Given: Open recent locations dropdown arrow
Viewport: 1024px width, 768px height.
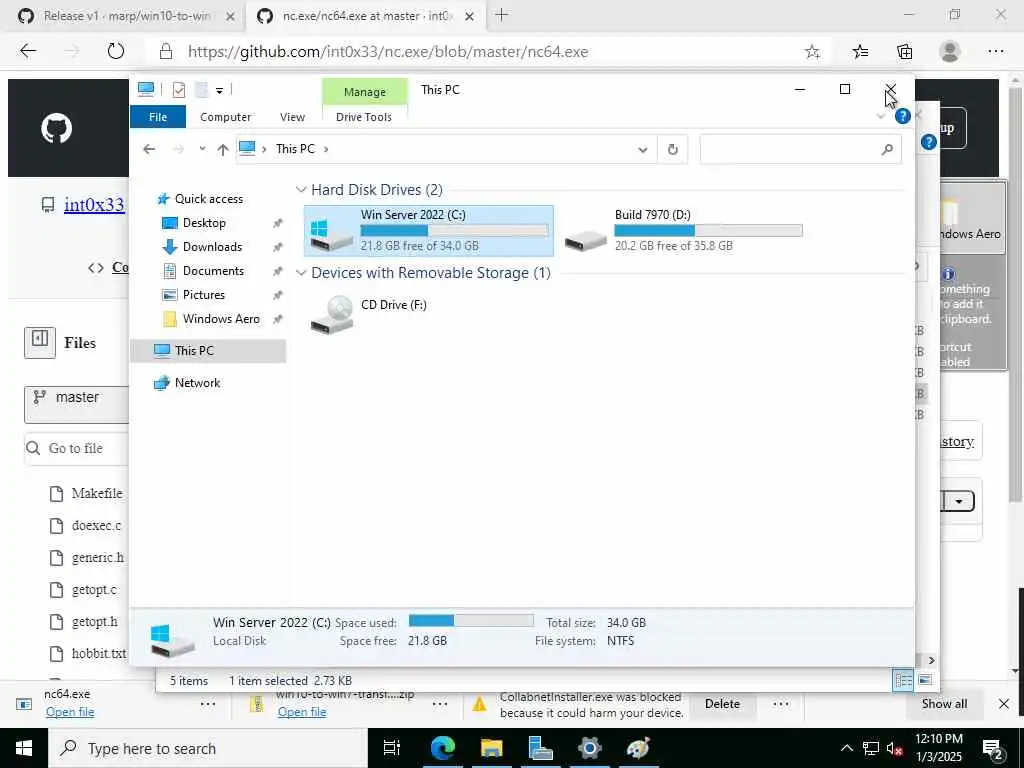Looking at the screenshot, I should coord(202,149).
